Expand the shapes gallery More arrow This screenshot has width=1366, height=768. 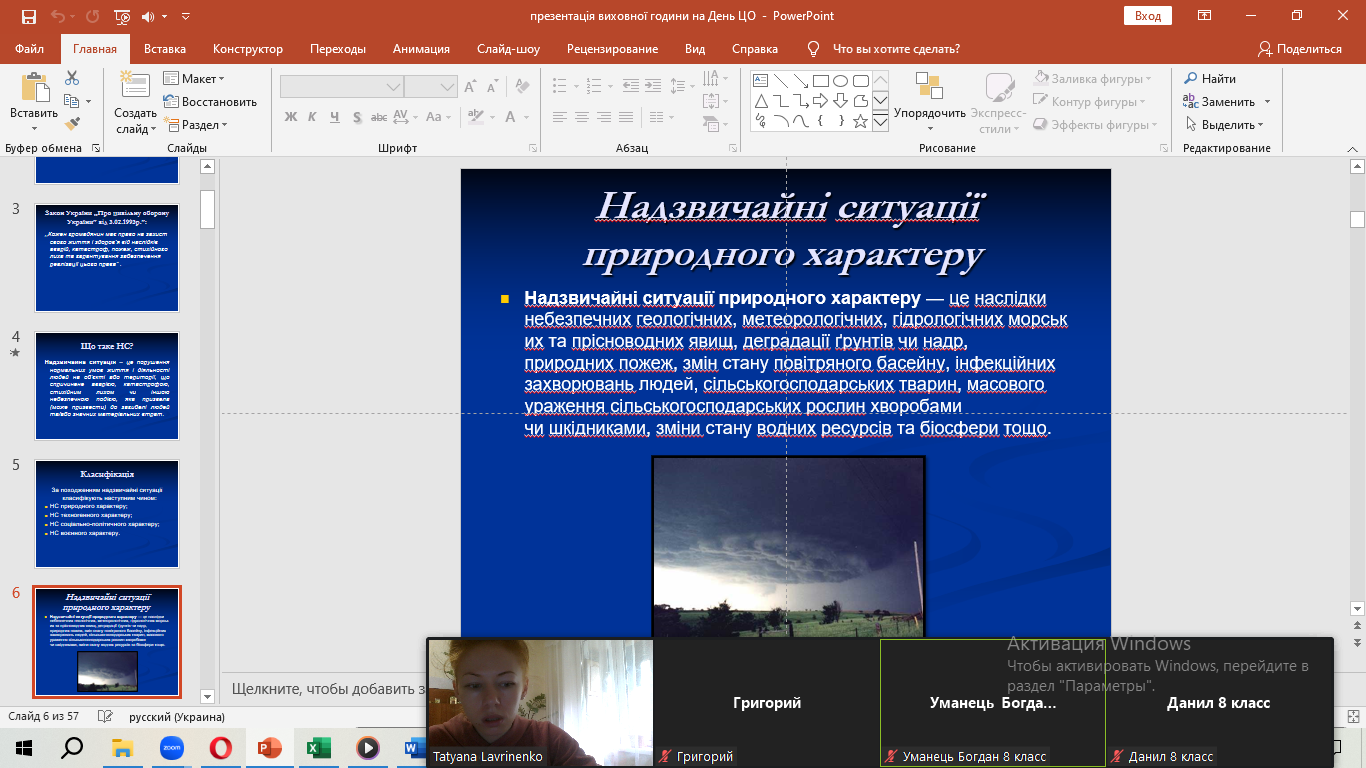click(880, 121)
